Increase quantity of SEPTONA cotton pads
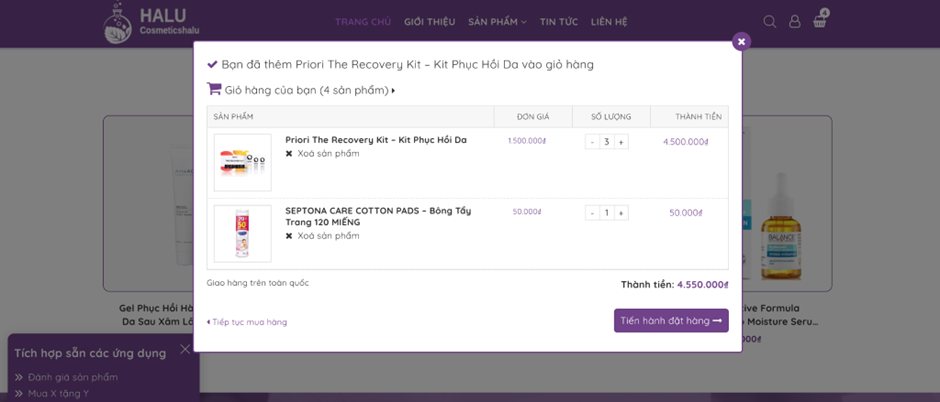This screenshot has height=402, width=940. (x=621, y=213)
